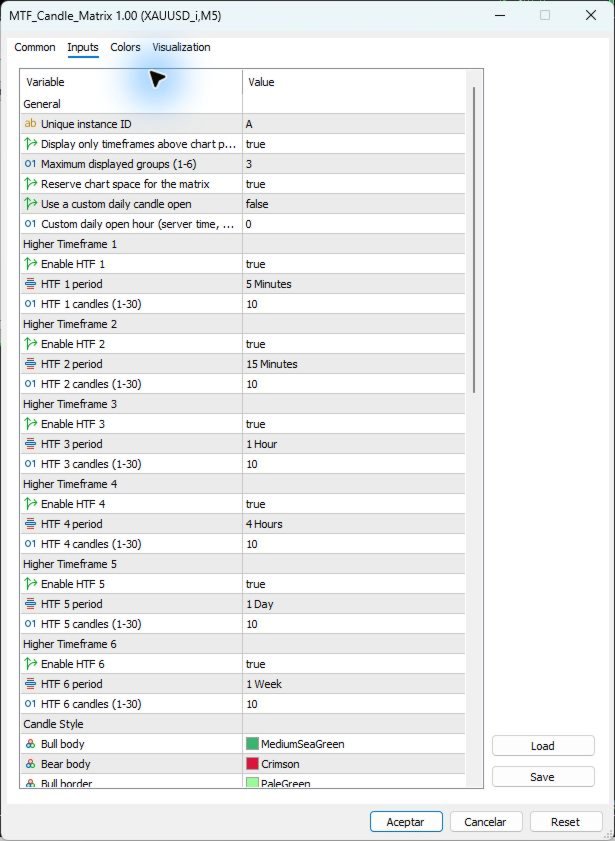This screenshot has width=615, height=841.
Task: Toggle the Use a custom daily candle open value
Action: tap(354, 204)
